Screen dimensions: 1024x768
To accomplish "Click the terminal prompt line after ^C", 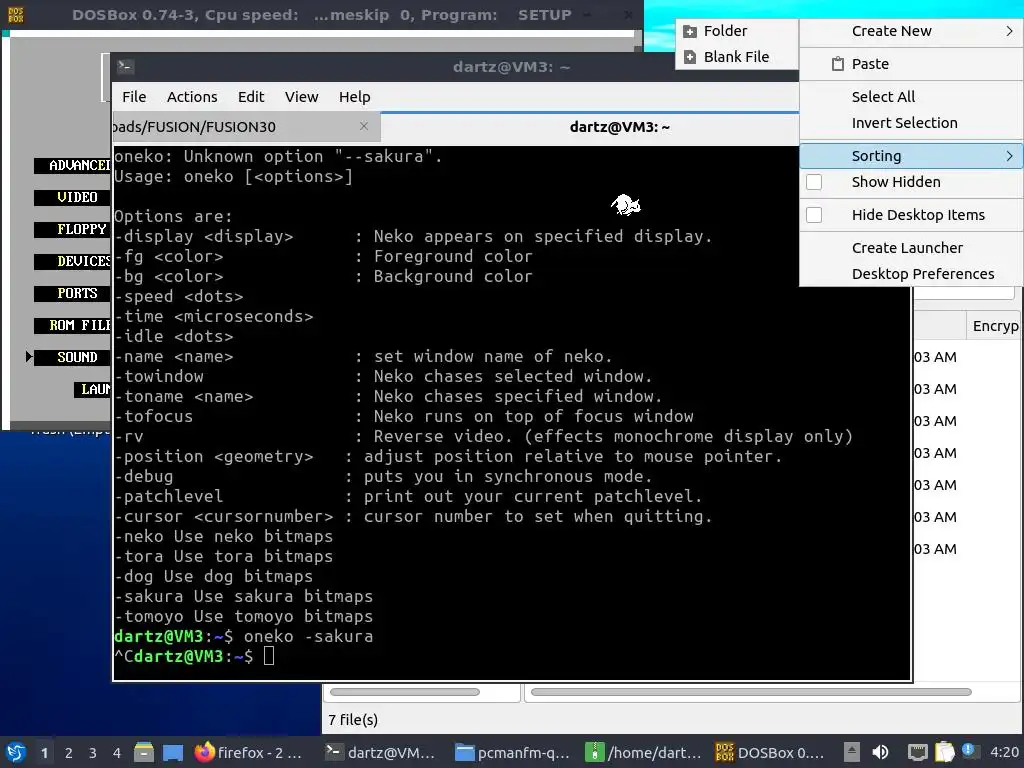I will pyautogui.click(x=194, y=656).
